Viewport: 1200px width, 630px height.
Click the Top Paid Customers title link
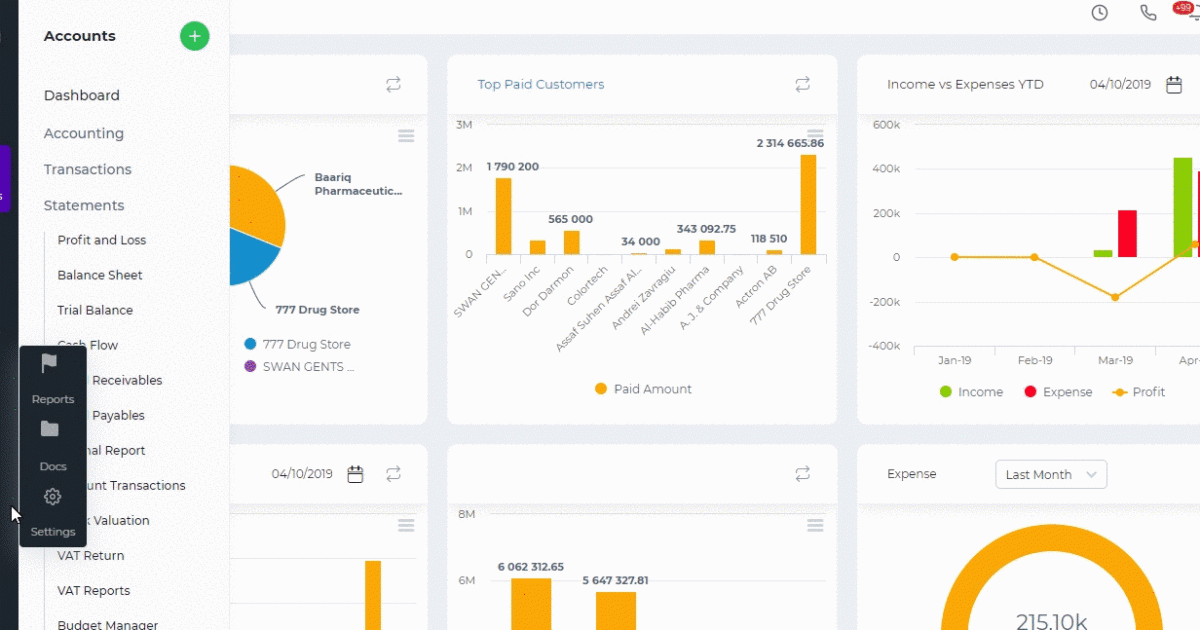[541, 85]
